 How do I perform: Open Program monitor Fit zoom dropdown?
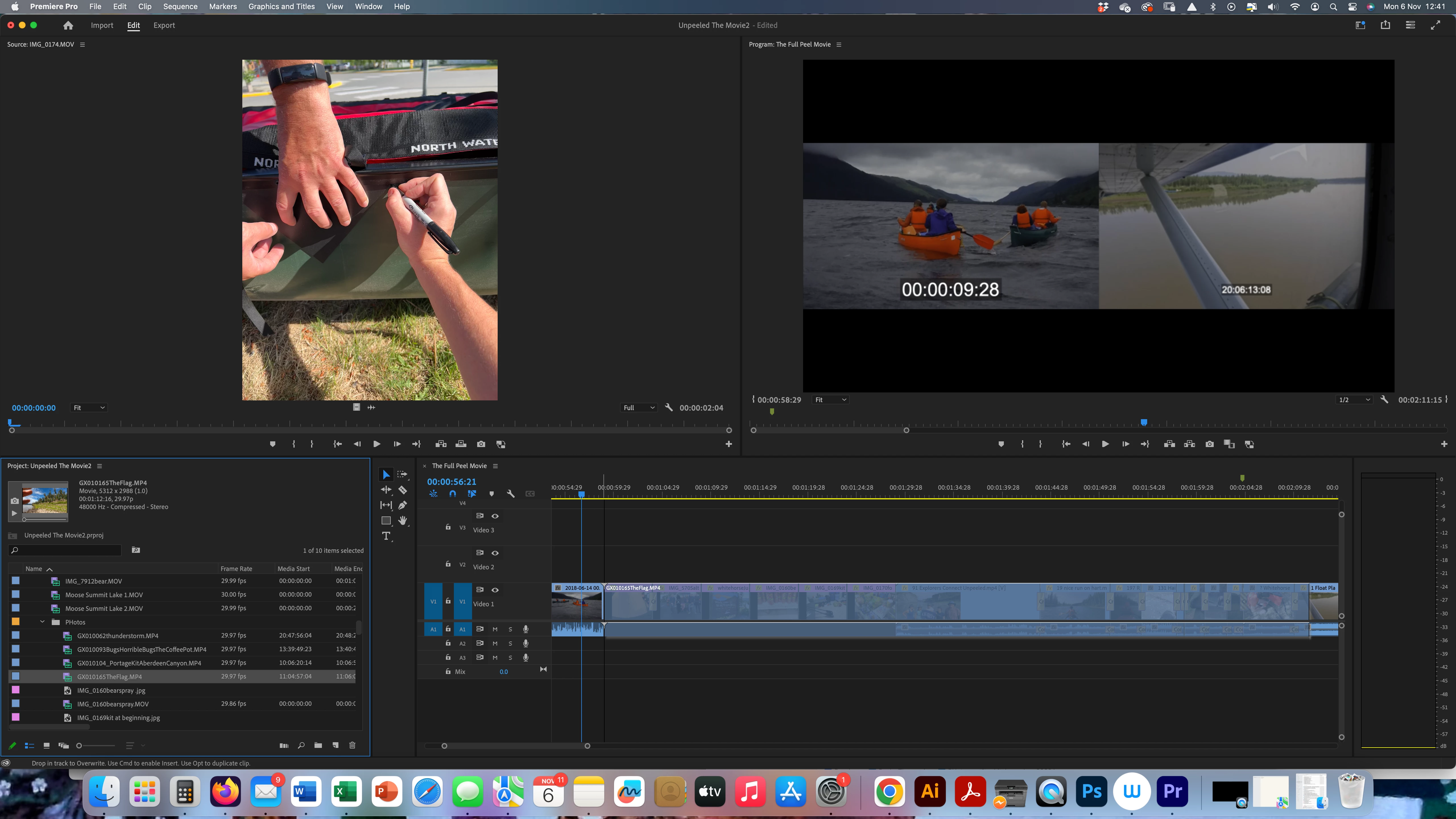(x=830, y=400)
